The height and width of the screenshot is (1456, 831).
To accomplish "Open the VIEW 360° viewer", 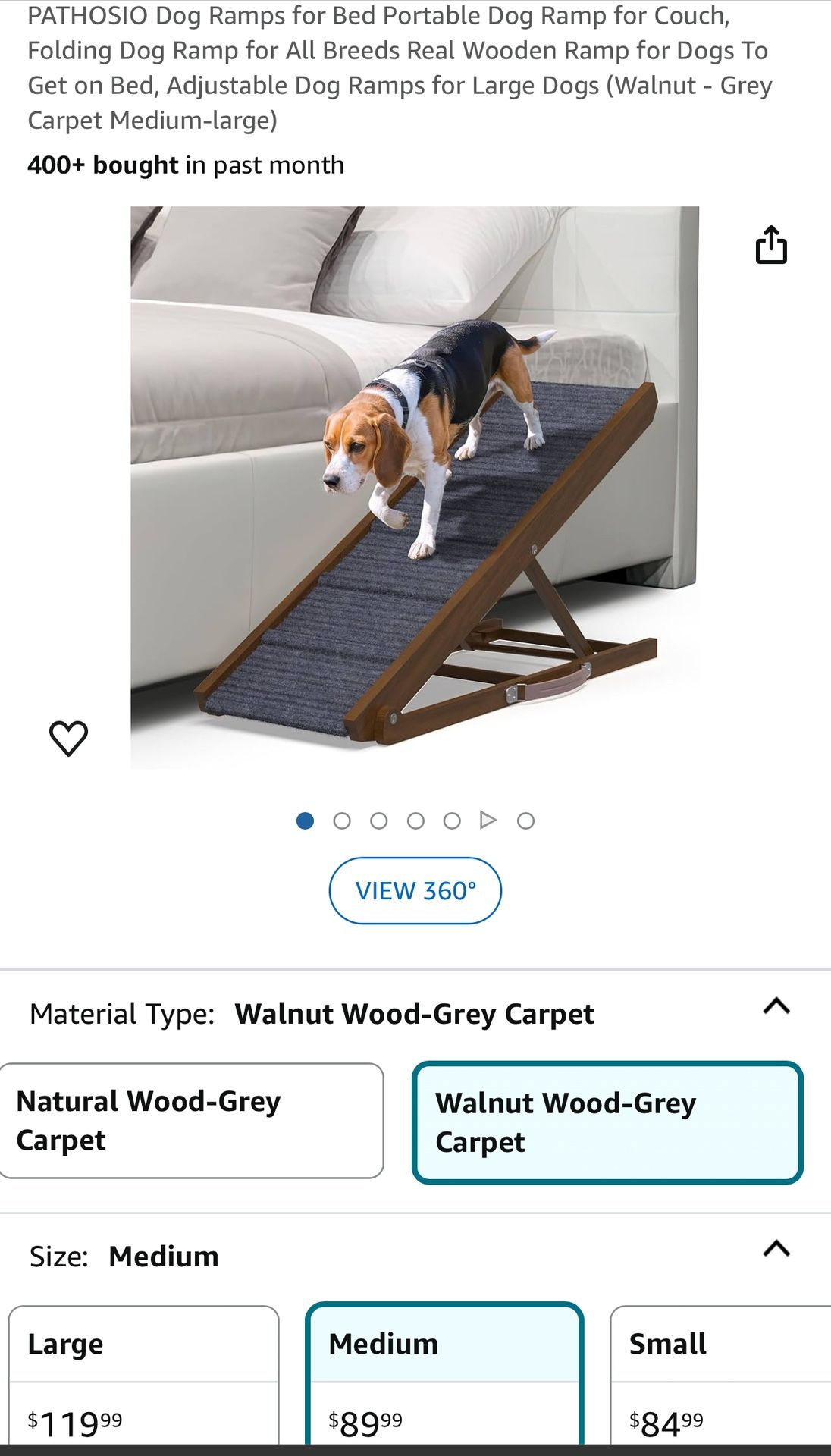I will click(415, 890).
